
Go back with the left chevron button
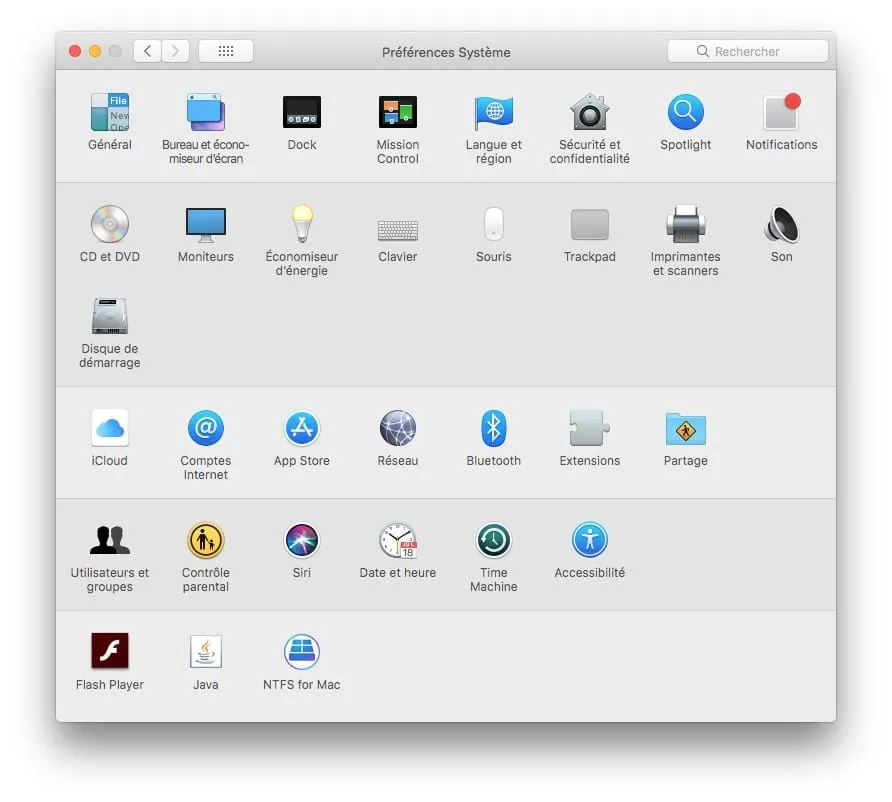(x=147, y=51)
